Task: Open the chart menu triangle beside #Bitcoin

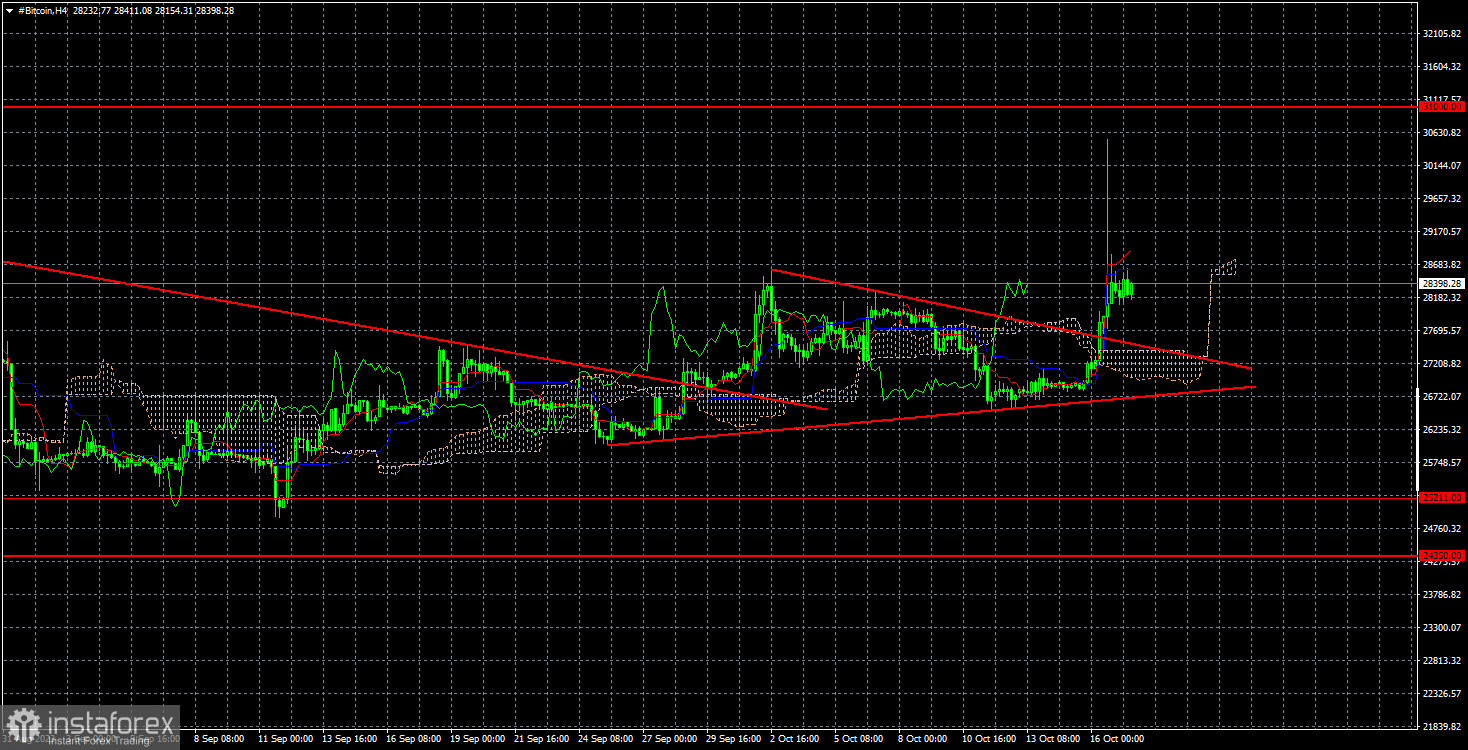Action: (9, 10)
